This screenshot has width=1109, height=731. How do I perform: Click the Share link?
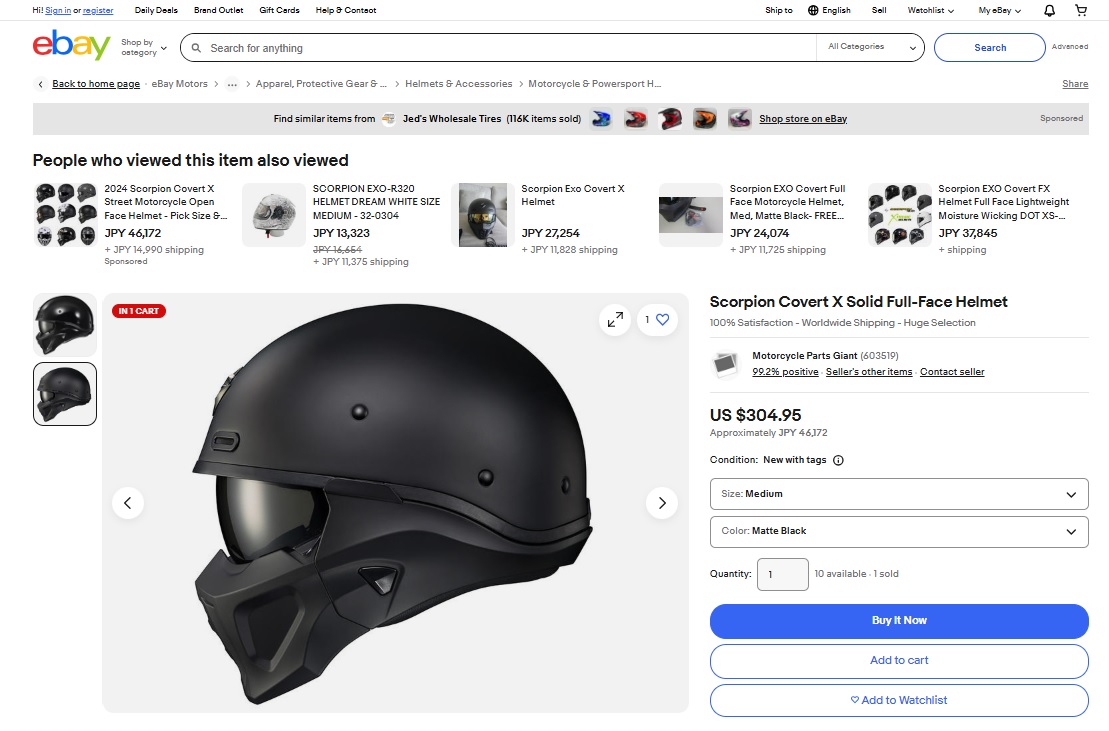(1075, 84)
